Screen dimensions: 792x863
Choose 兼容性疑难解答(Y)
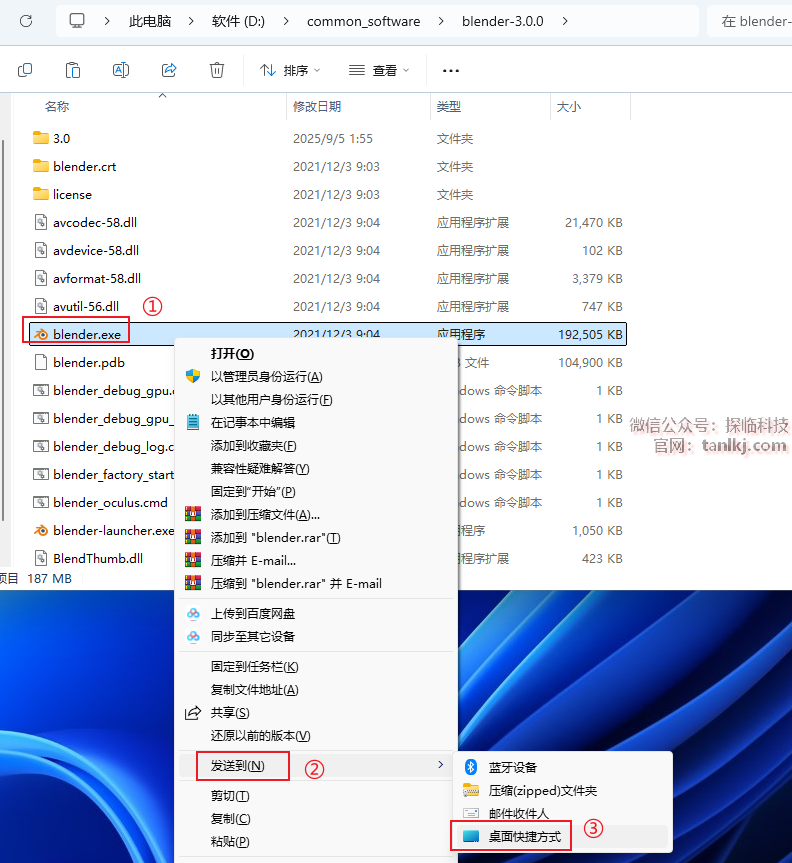click(316, 468)
